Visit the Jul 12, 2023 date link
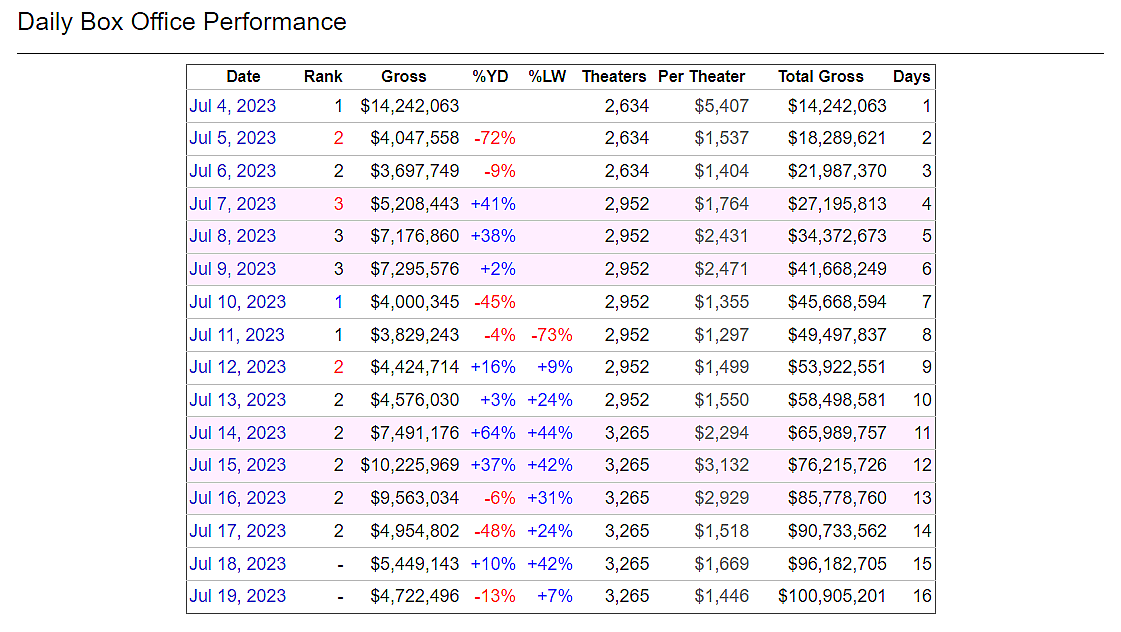Image resolution: width=1121 pixels, height=632 pixels. 237,367
